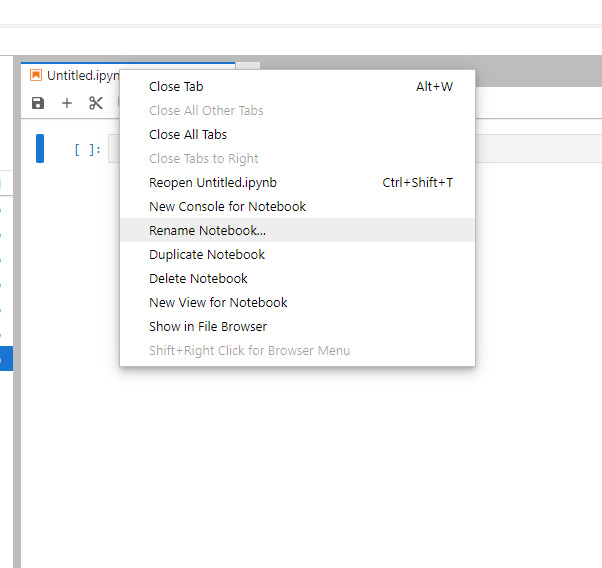The height and width of the screenshot is (568, 602).
Task: Choose Rename Notebook… option
Action: pyautogui.click(x=208, y=231)
